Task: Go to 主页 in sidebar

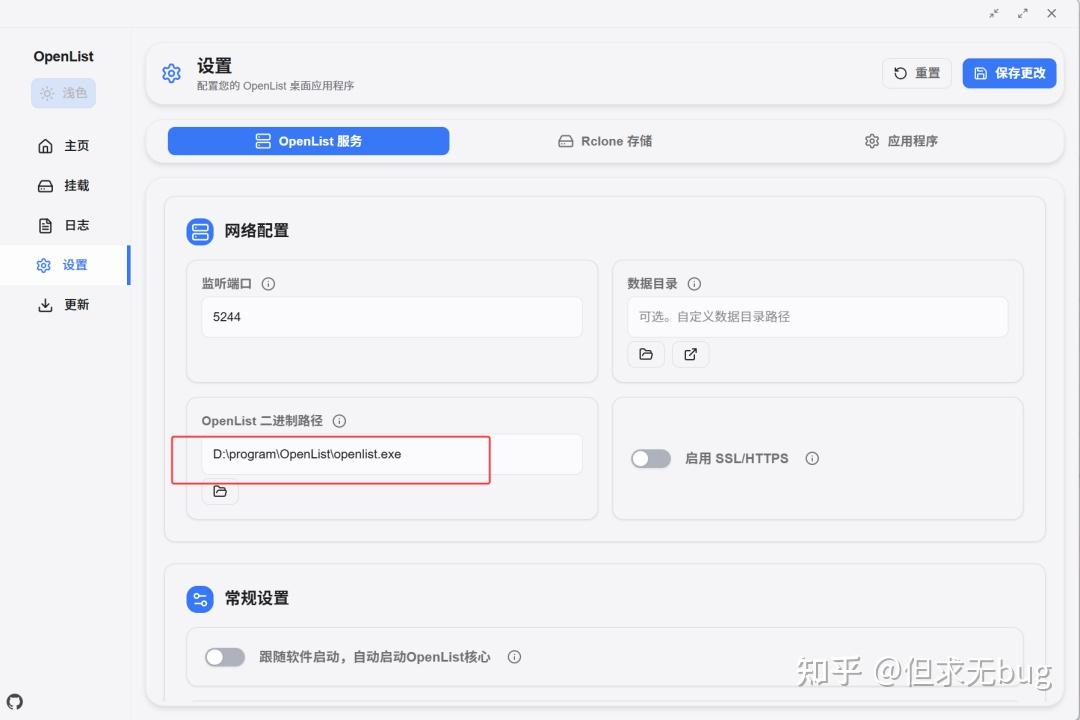Action: tap(63, 146)
